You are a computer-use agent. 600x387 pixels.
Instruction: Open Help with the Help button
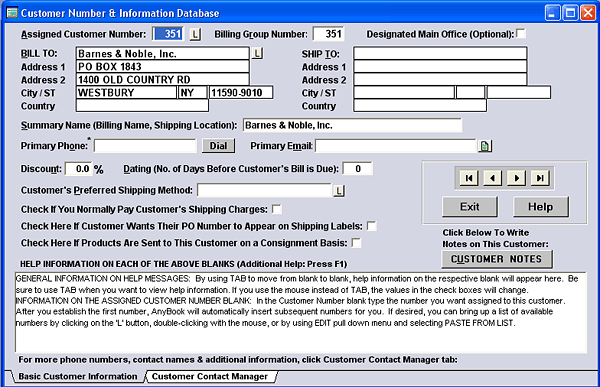click(541, 207)
